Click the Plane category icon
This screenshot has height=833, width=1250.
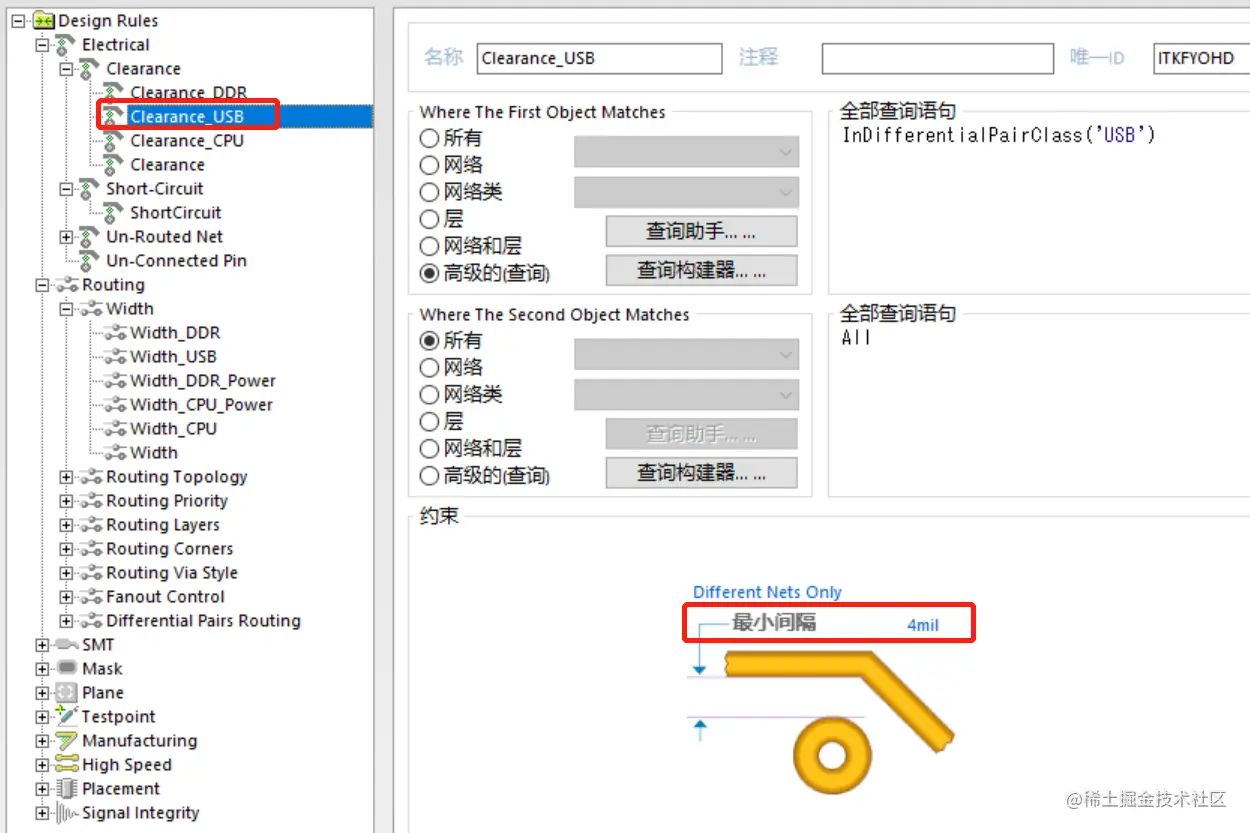[x=67, y=692]
